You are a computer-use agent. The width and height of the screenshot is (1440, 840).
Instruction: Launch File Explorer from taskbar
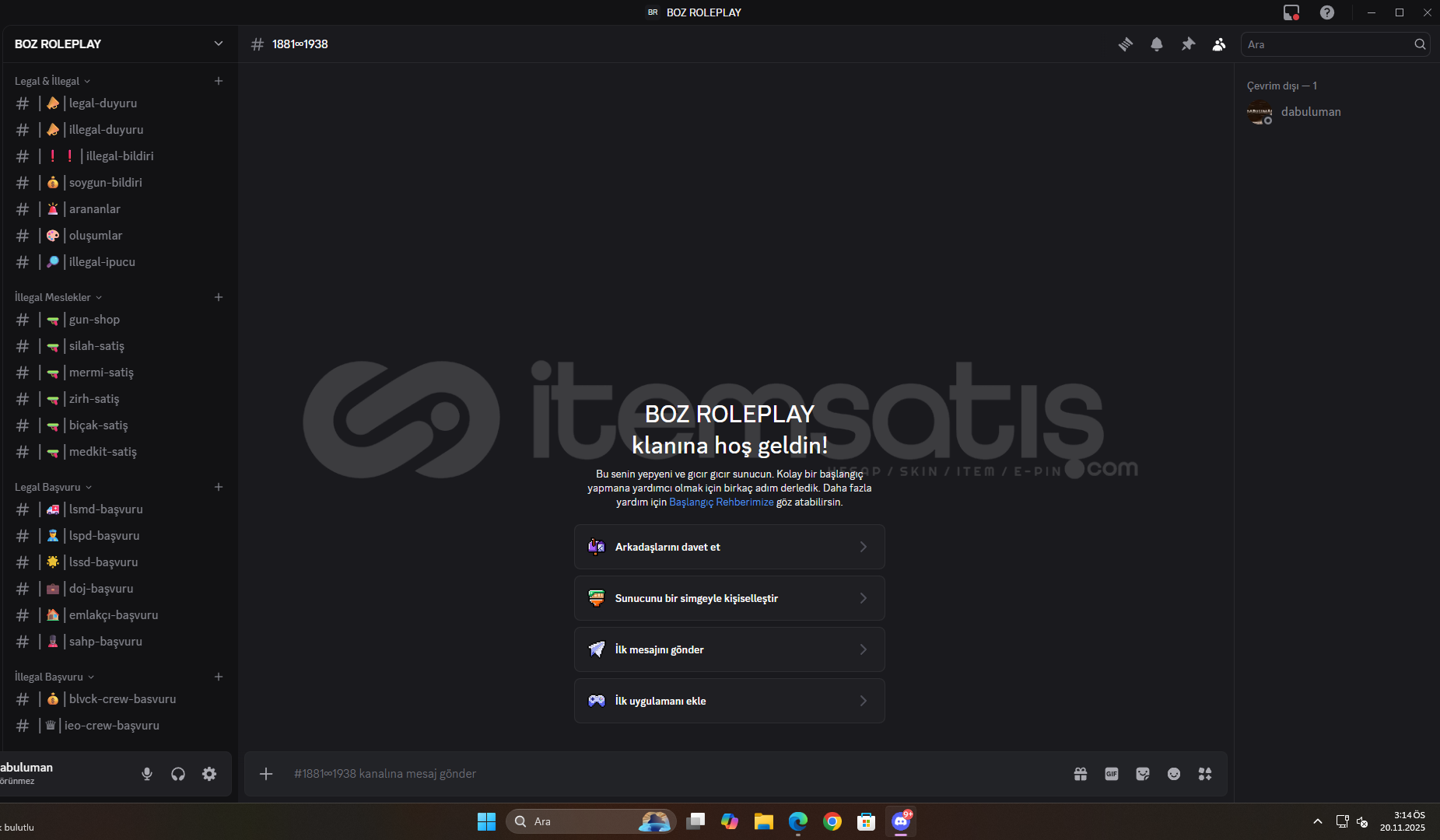pos(764,821)
